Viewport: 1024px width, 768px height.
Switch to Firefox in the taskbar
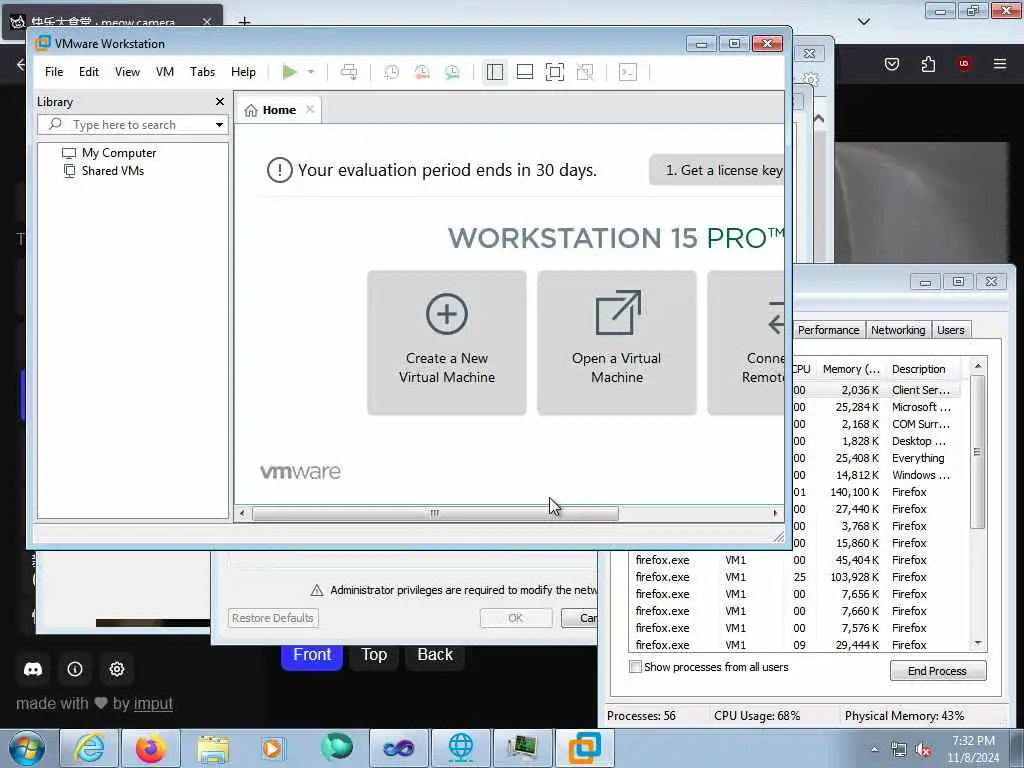[151, 748]
